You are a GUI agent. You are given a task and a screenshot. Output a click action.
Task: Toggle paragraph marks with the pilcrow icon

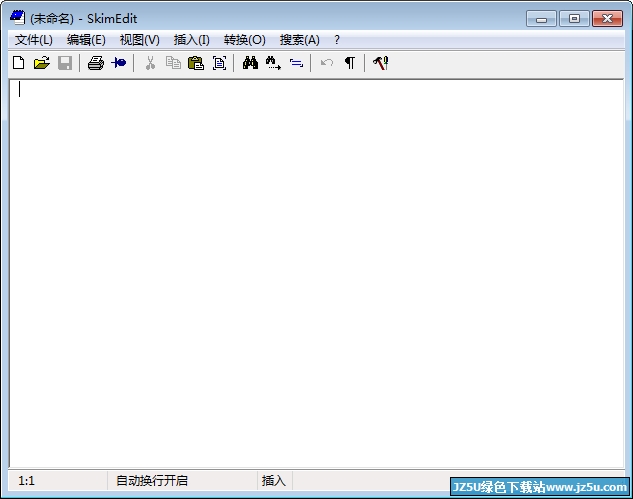click(x=350, y=63)
